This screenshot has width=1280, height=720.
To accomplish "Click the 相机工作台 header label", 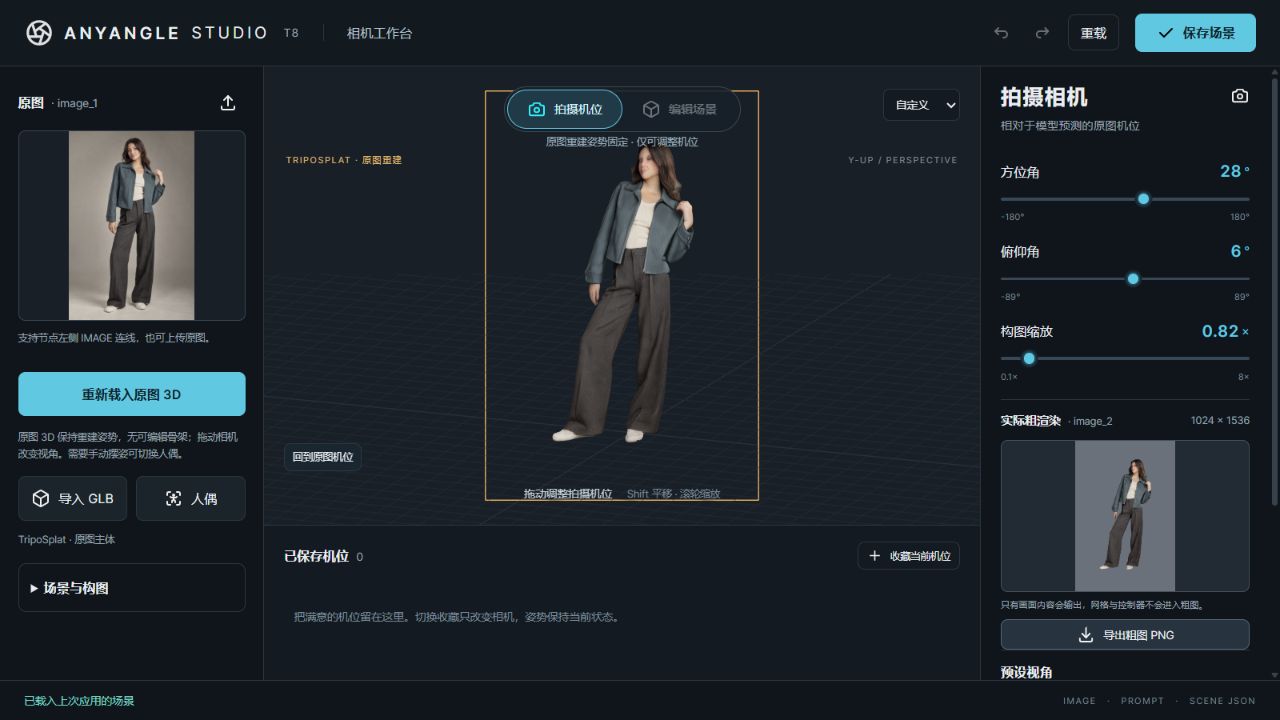I will [379, 33].
